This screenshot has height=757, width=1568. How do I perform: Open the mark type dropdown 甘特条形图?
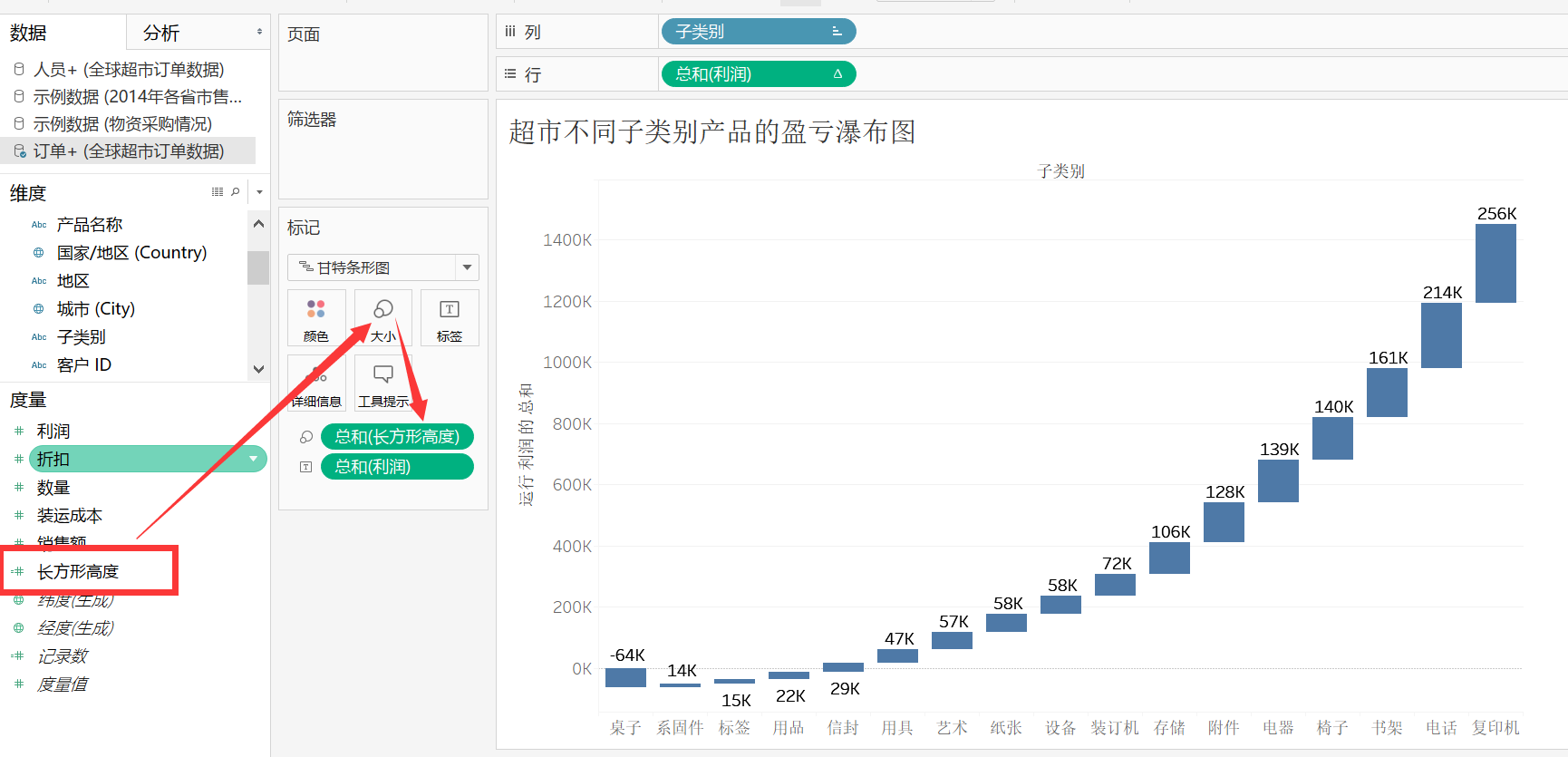pos(383,267)
